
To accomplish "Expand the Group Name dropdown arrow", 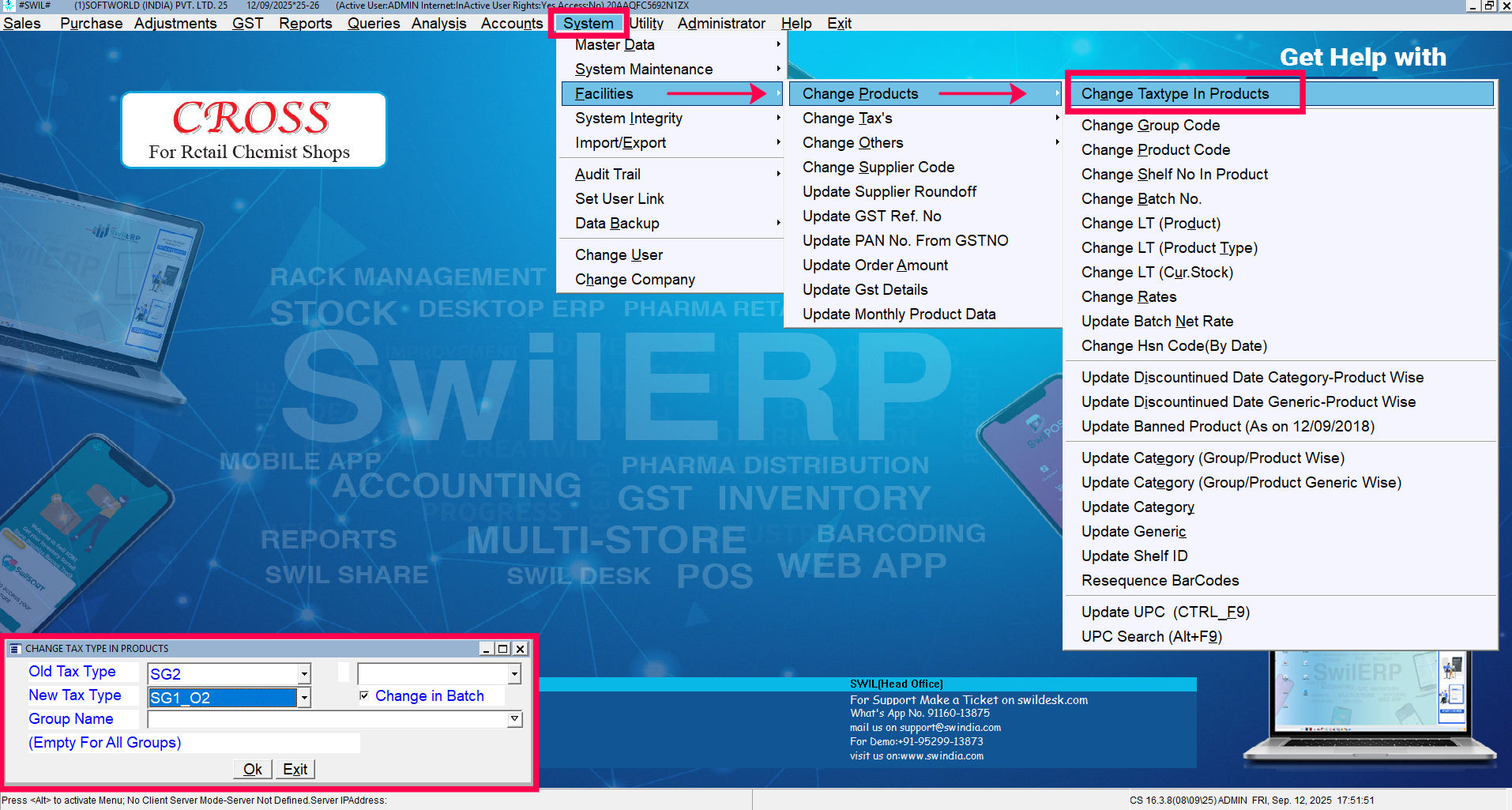I will [x=515, y=719].
